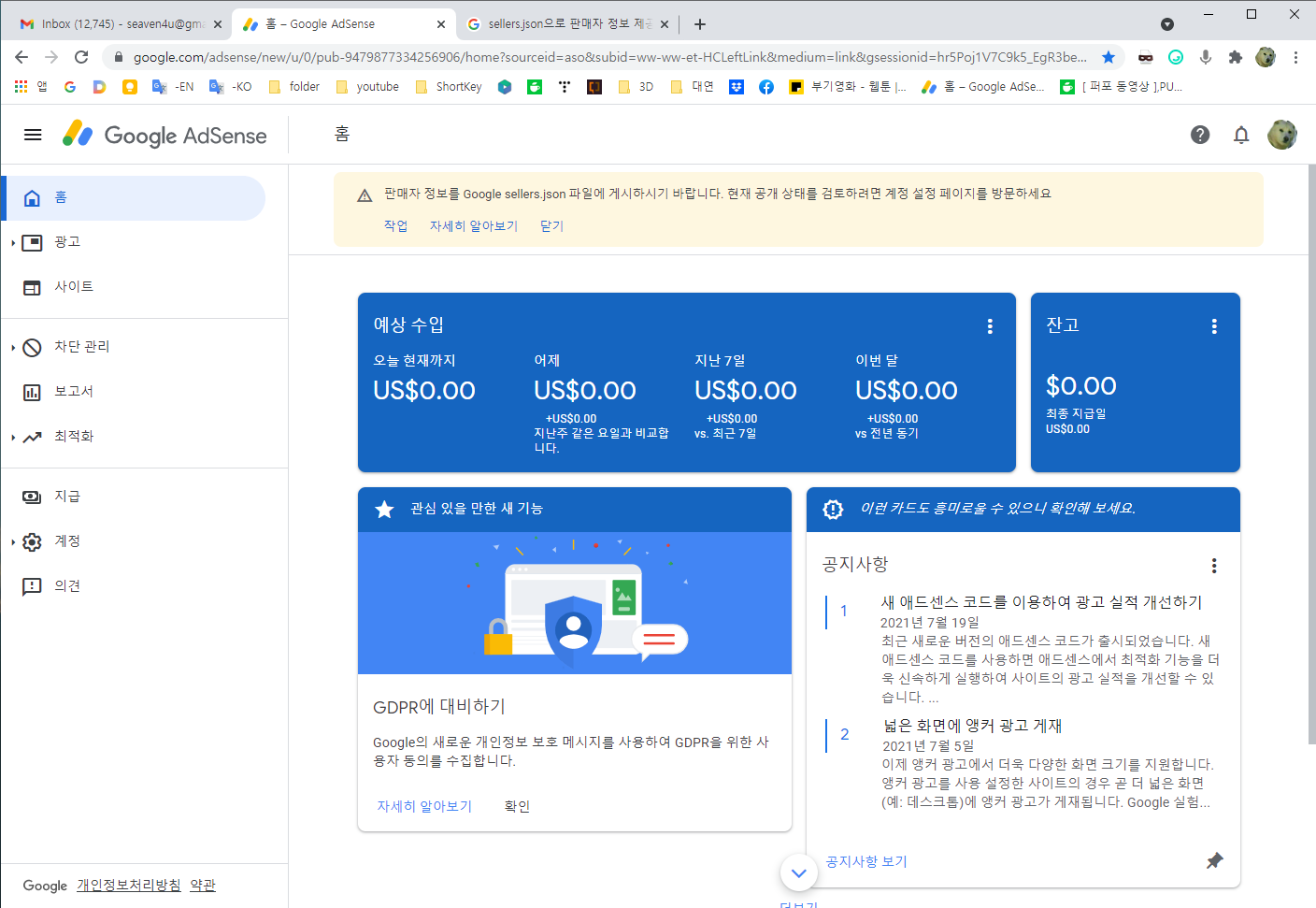1316x908 pixels.
Task: Open the AdSense account avatar
Action: coord(1282,135)
